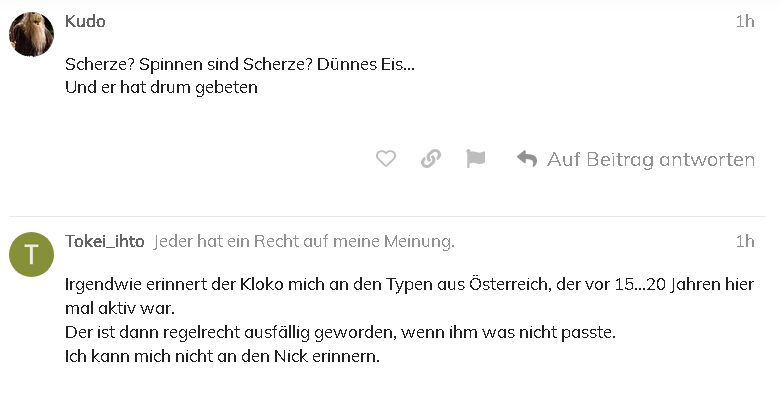Visit the Kudo username link
780x394 pixels.
(85, 21)
